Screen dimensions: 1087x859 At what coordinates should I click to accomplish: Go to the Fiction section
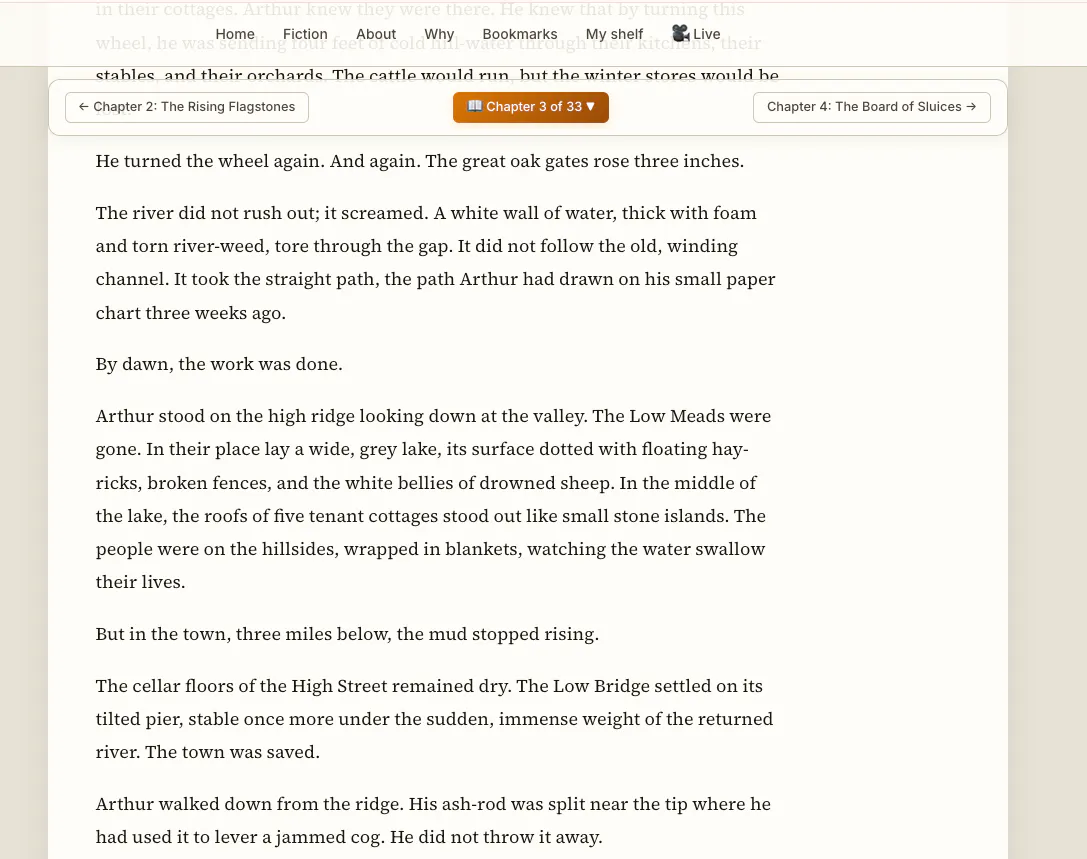point(305,34)
